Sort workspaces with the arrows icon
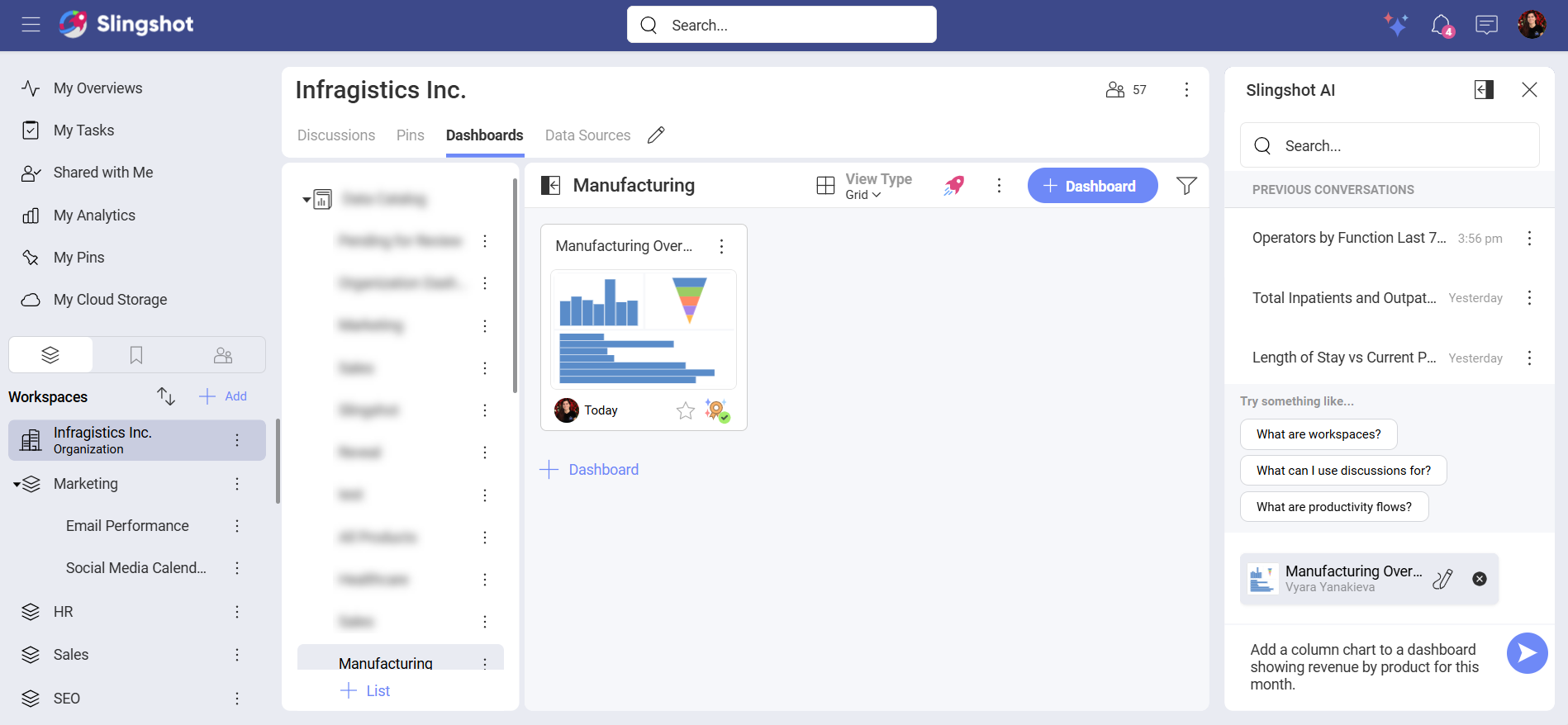 [x=166, y=396]
